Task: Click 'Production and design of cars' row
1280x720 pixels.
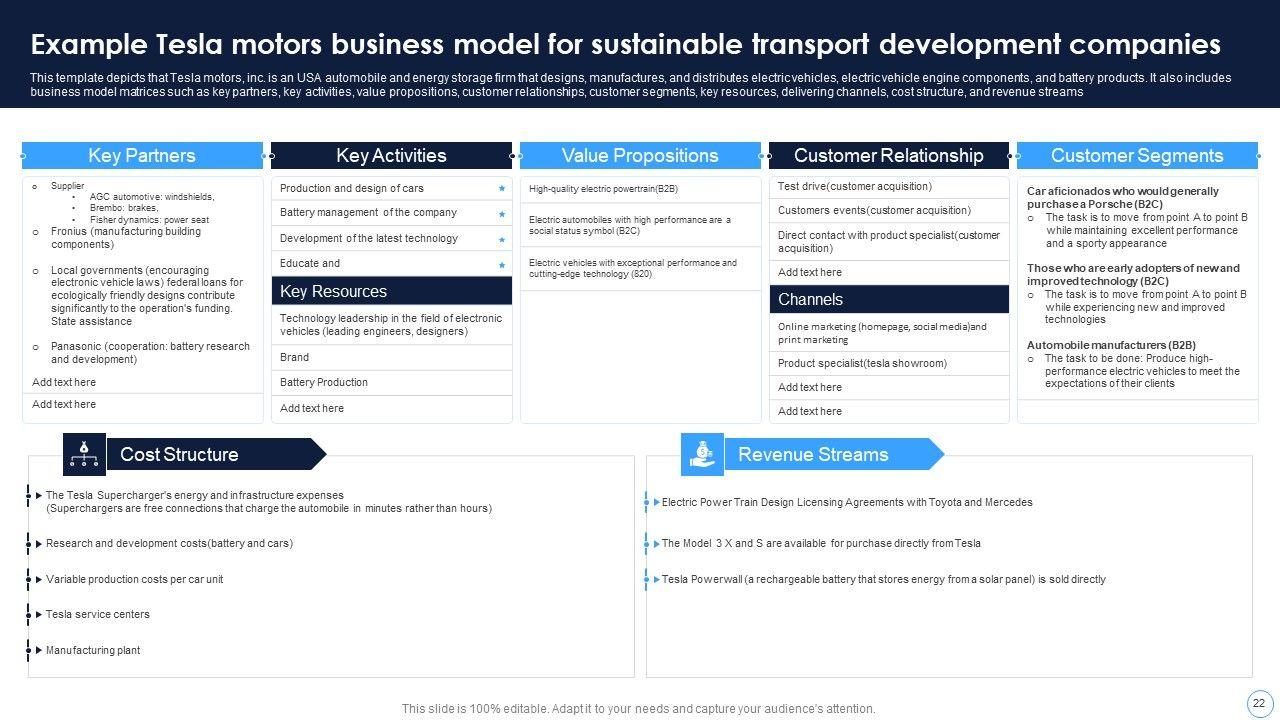Action: [391, 188]
